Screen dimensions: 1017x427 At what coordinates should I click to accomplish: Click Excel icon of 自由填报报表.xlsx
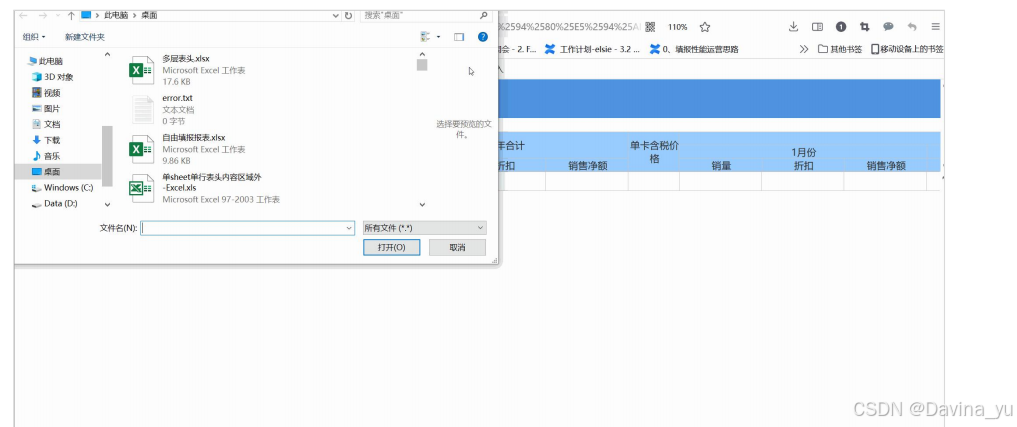click(141, 149)
